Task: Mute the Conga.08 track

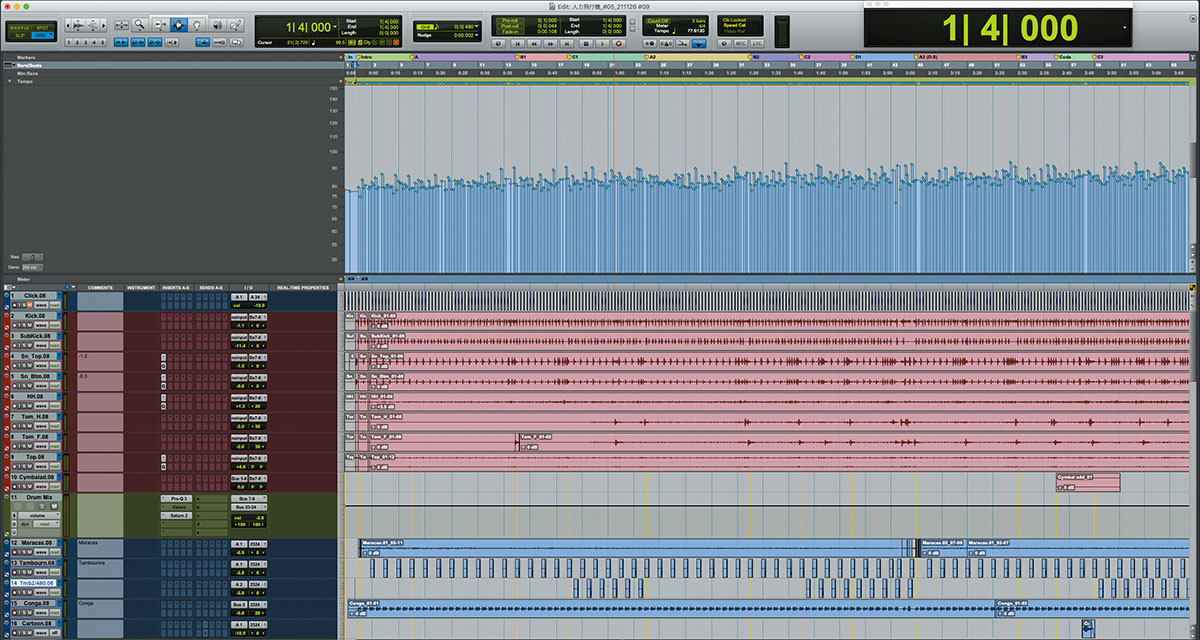Action: [x=30, y=612]
